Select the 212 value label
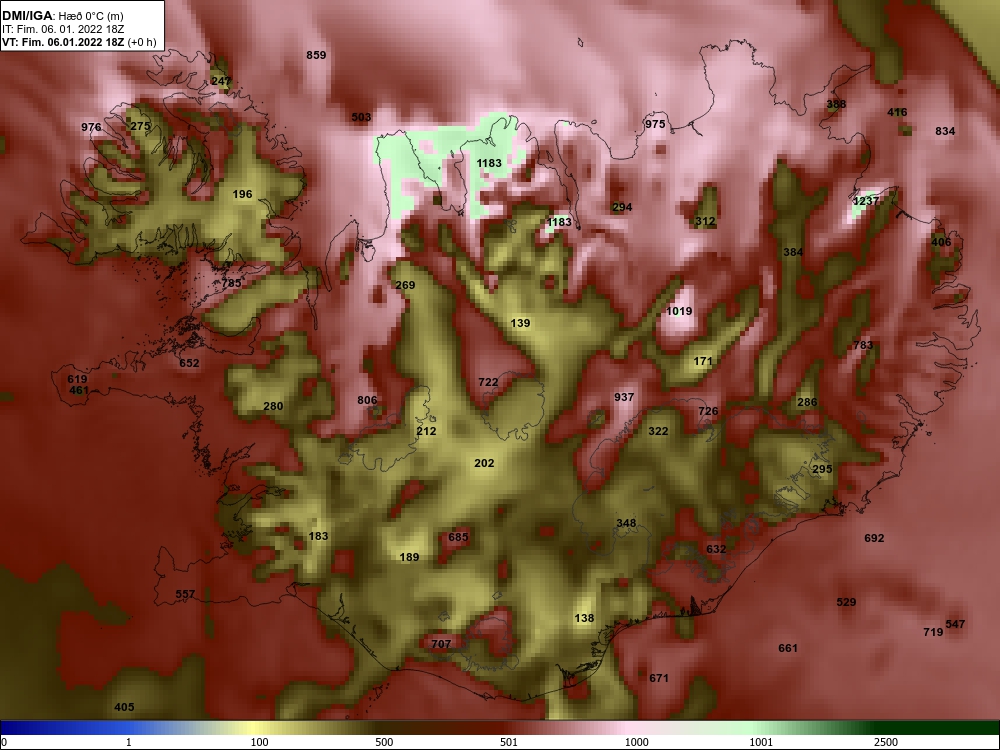The height and width of the screenshot is (750, 1000). tap(427, 431)
